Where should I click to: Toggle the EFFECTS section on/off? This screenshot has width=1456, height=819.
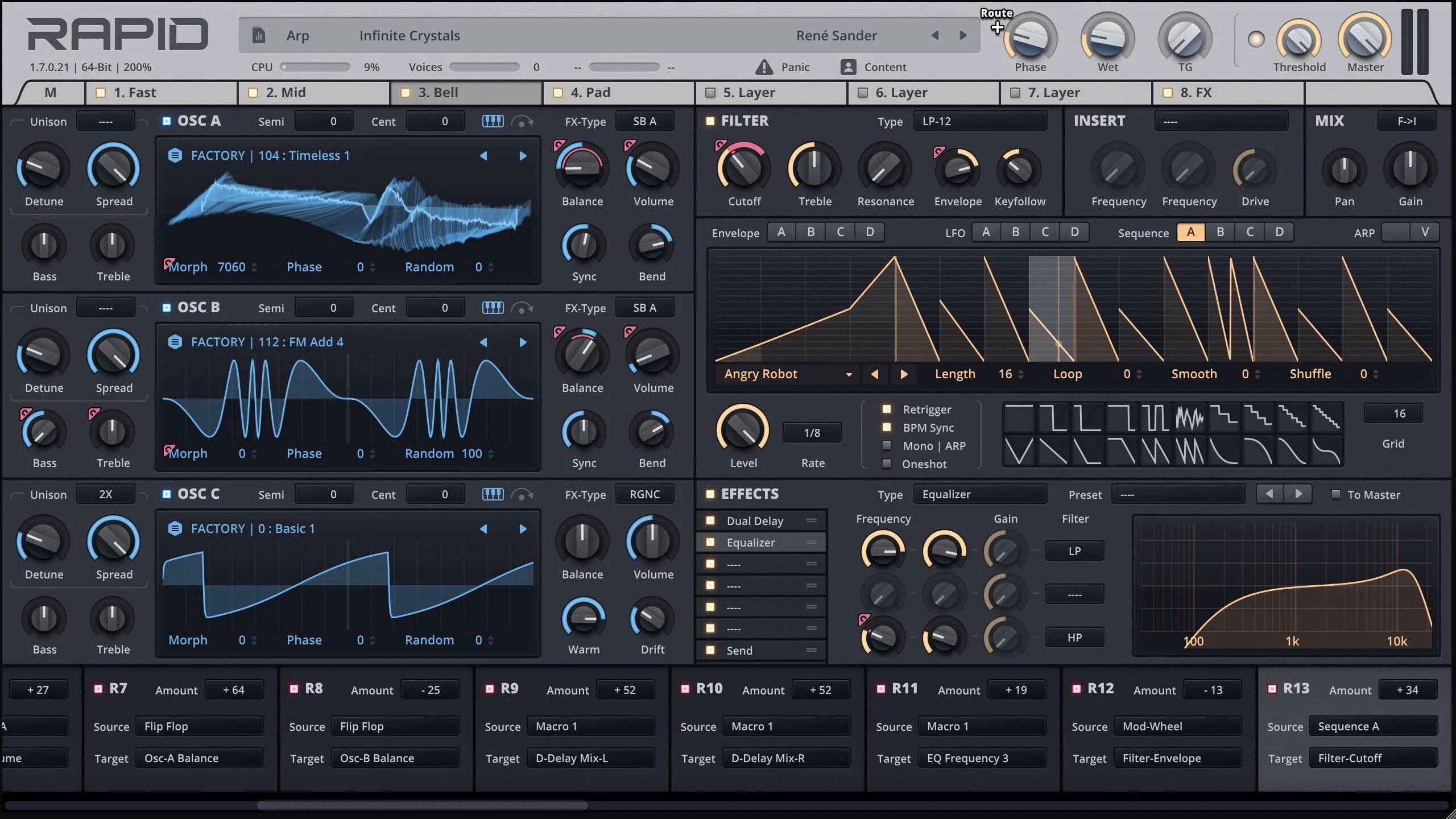coord(710,494)
